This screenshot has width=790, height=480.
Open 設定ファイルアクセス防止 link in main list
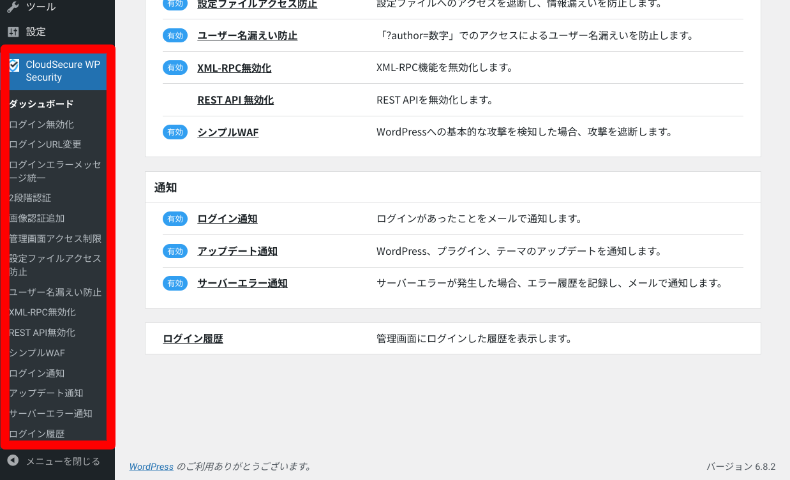257,4
